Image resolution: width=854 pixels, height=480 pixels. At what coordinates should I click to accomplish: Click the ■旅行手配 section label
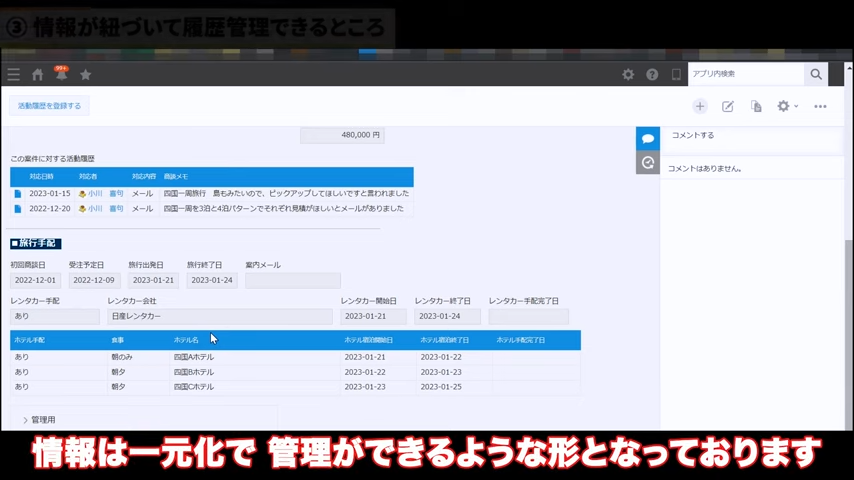[35, 244]
